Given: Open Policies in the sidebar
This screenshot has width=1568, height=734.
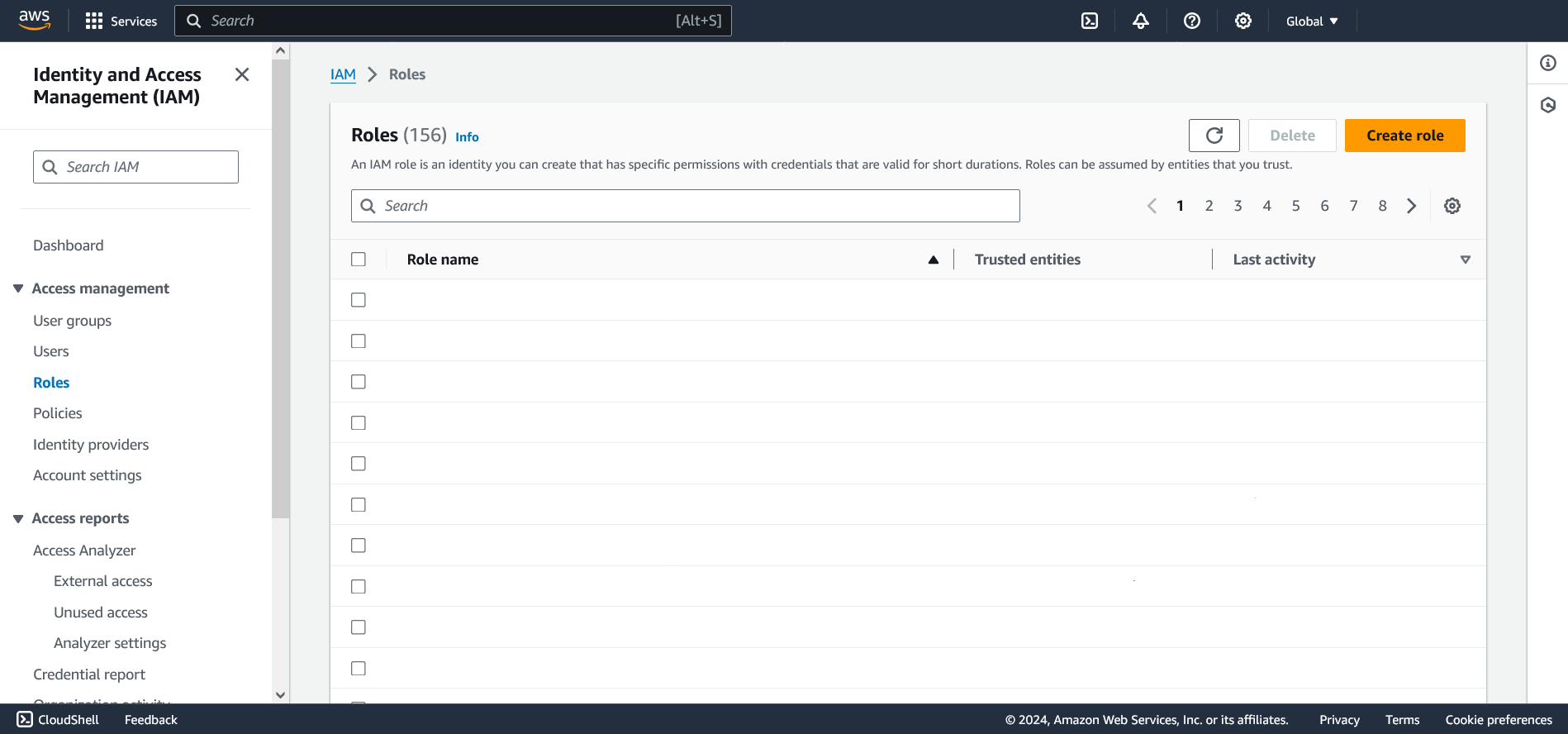Looking at the screenshot, I should 58,413.
